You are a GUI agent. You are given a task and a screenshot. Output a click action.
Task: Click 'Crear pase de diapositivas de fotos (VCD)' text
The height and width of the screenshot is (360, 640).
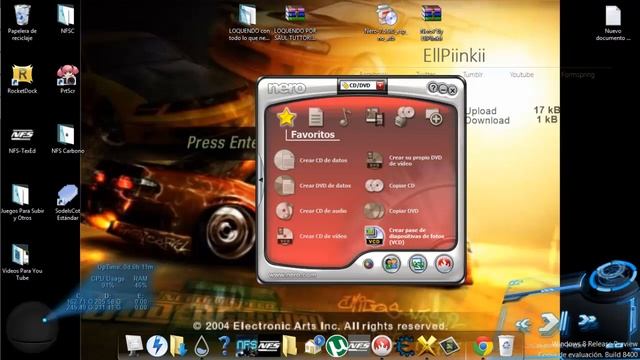(416, 236)
